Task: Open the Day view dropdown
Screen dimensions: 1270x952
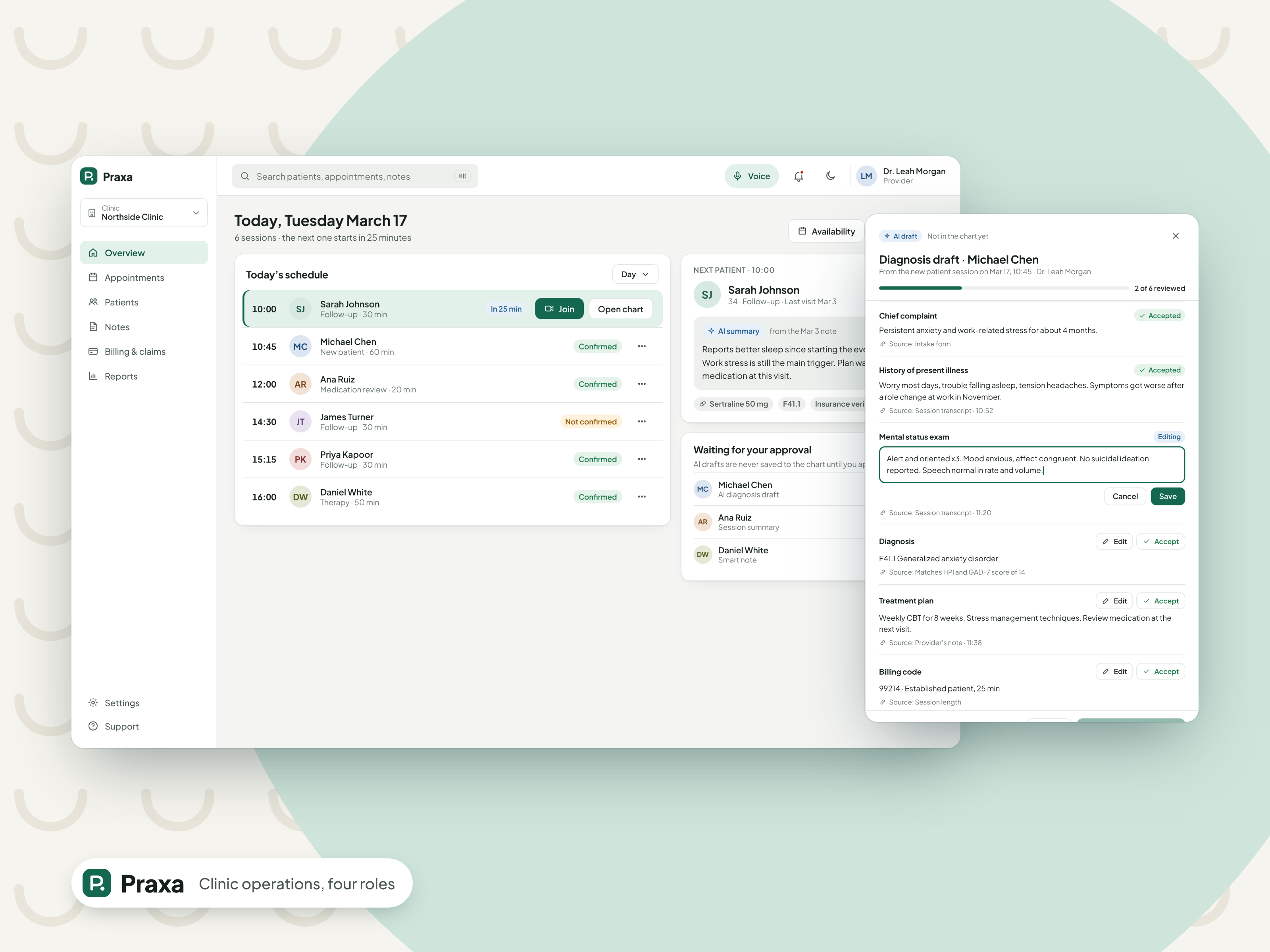Action: click(635, 274)
